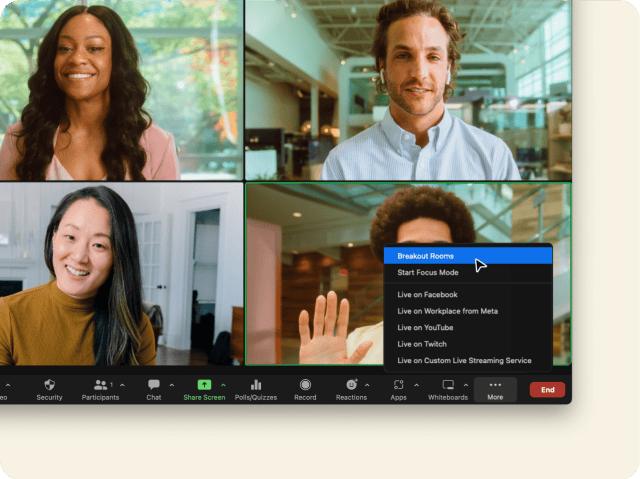The width and height of the screenshot is (640, 479).
Task: Expand the arrow next to Share Screen
Action: 223,385
